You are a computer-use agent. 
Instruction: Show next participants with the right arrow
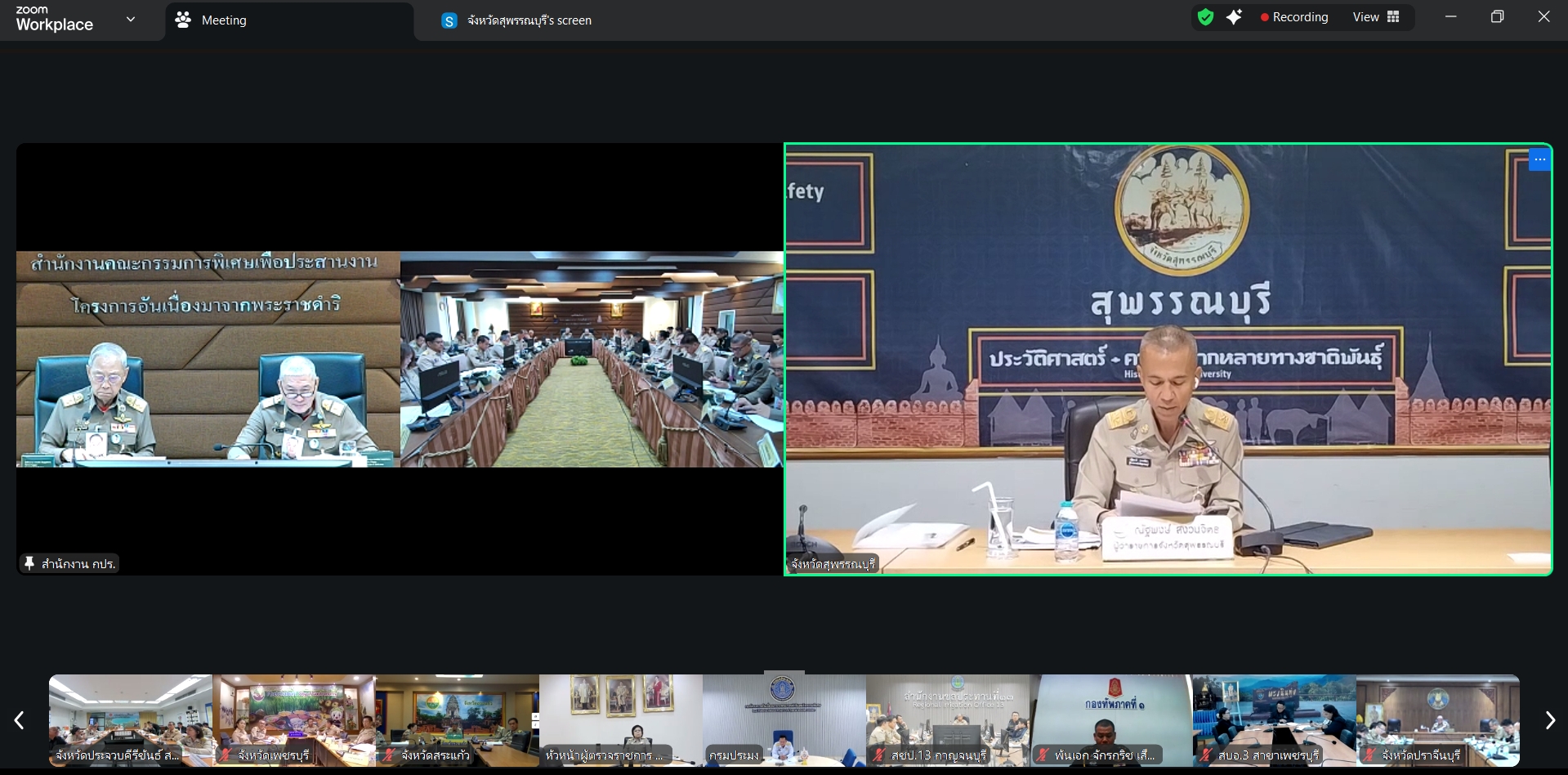click(x=1549, y=720)
